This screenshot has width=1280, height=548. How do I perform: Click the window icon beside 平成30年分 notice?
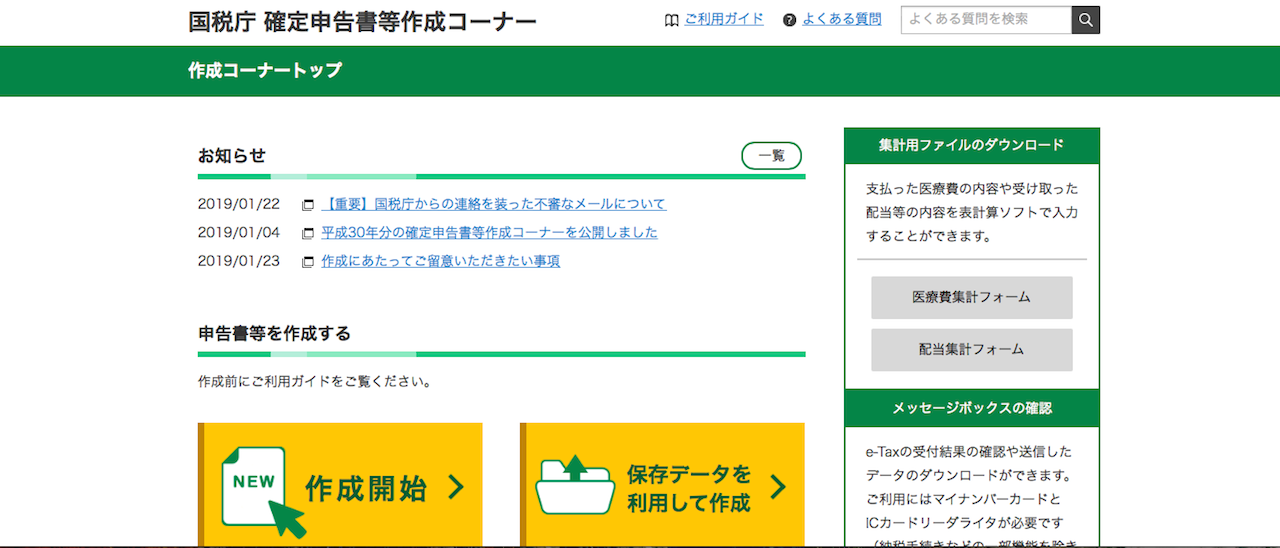click(308, 233)
